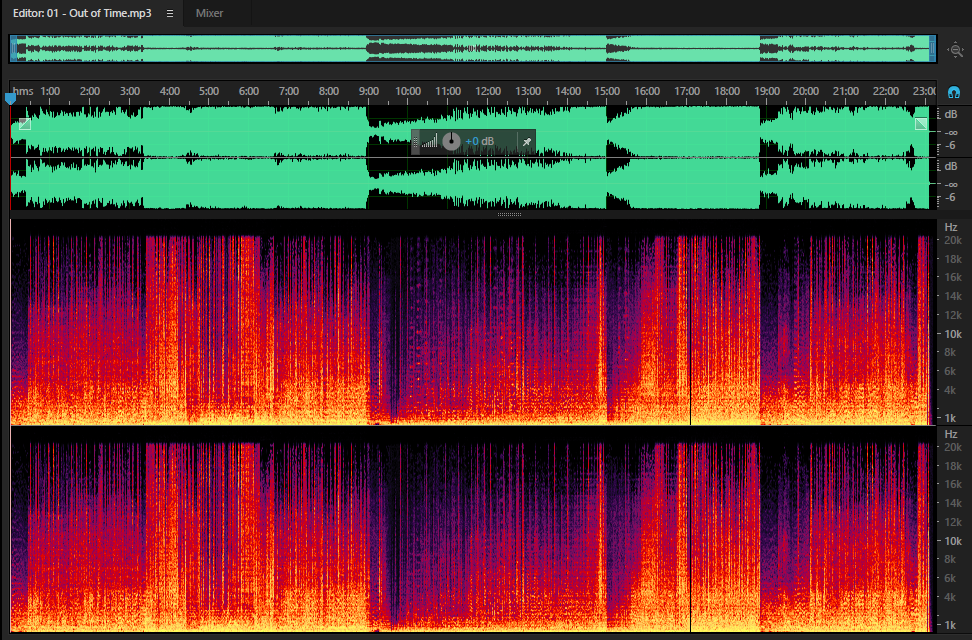Click 10k on the lower frequency scale
This screenshot has width=972, height=640.
(953, 541)
